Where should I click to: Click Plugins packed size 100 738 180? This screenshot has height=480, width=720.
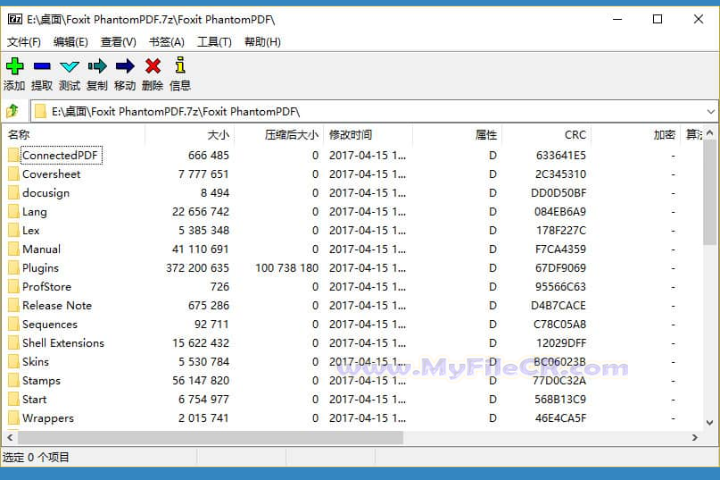pos(287,268)
